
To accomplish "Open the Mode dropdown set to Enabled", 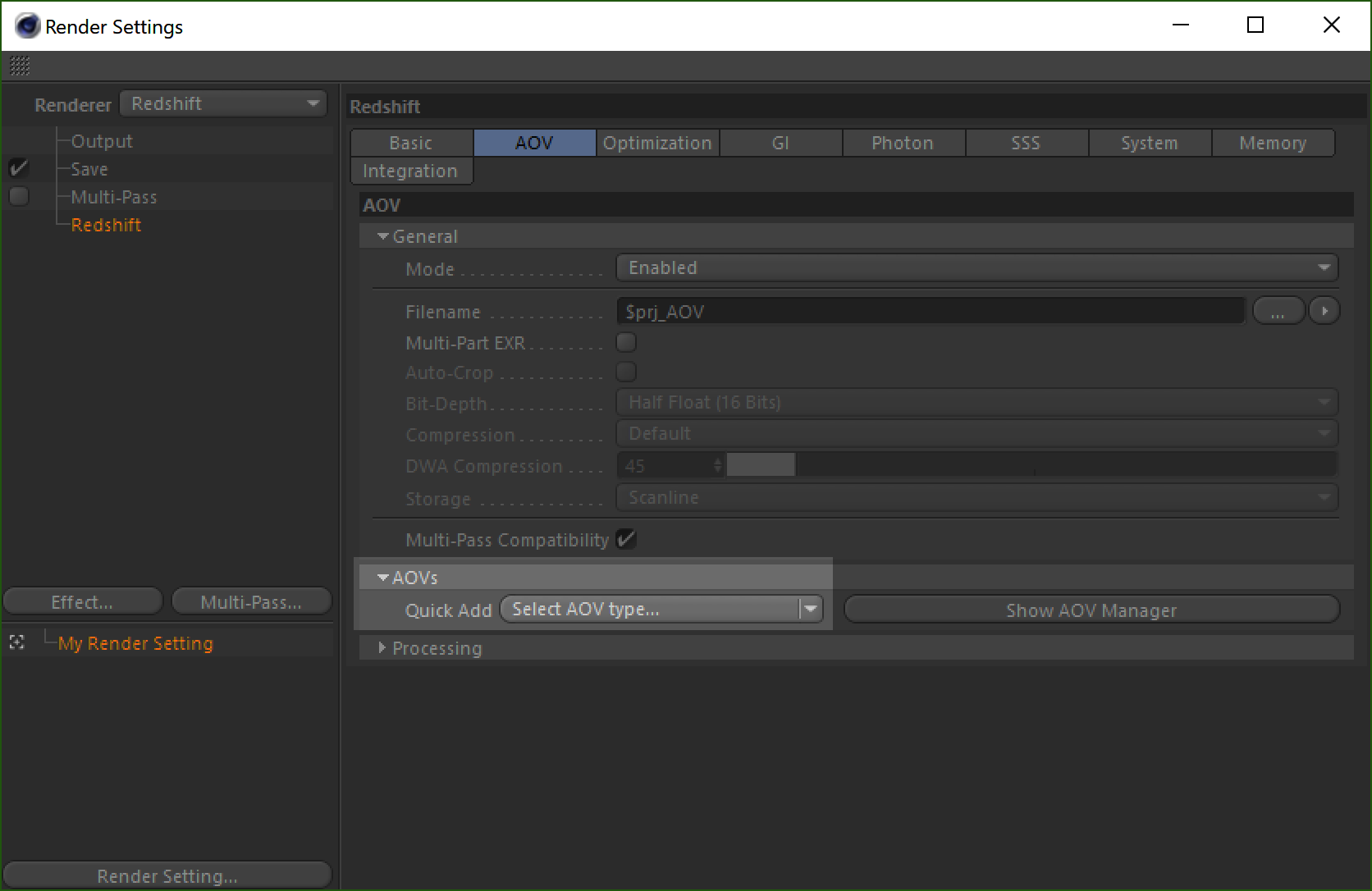I will (976, 267).
